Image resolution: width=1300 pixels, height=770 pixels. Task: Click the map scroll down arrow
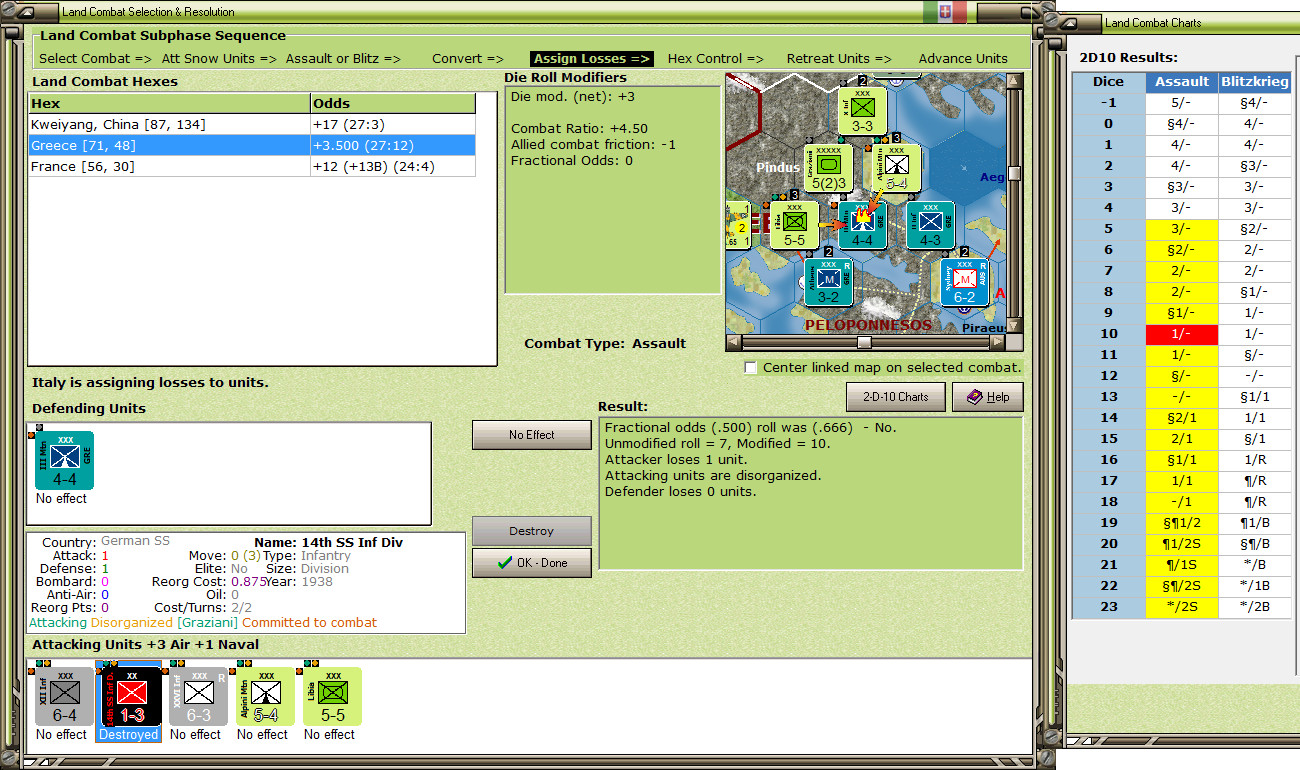[x=1015, y=326]
